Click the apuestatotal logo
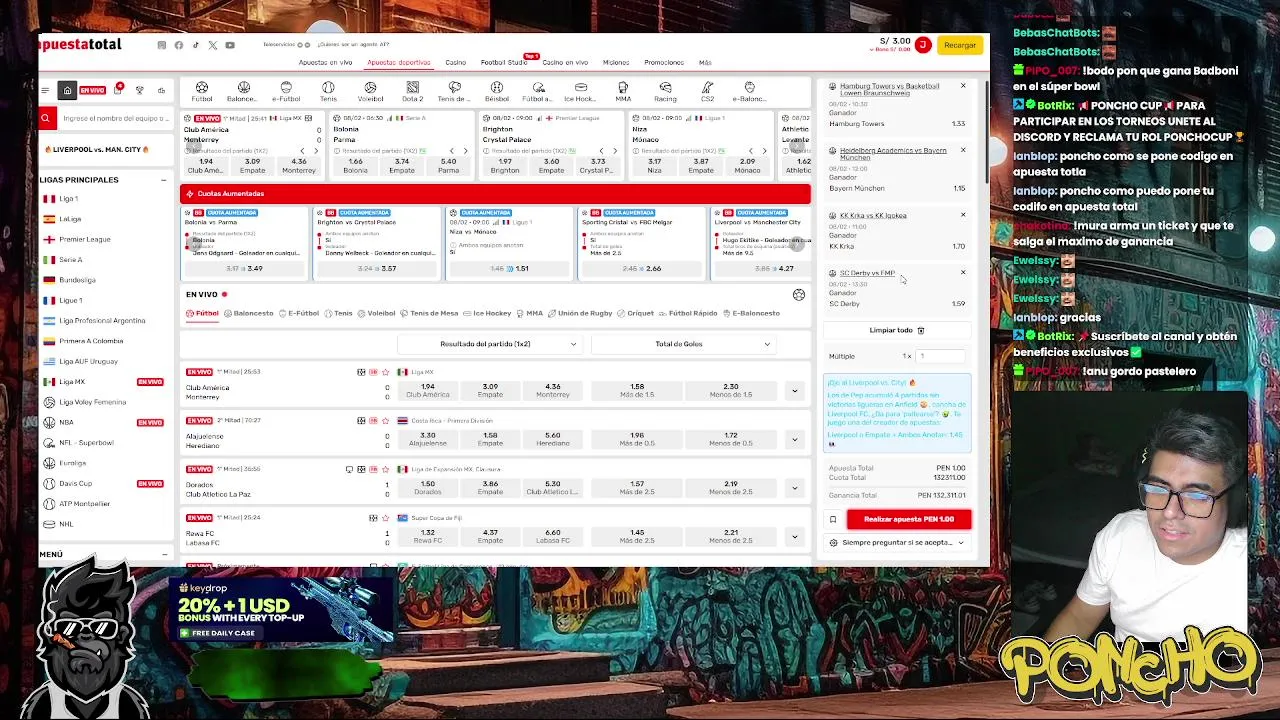This screenshot has height=720, width=1280. 80,45
